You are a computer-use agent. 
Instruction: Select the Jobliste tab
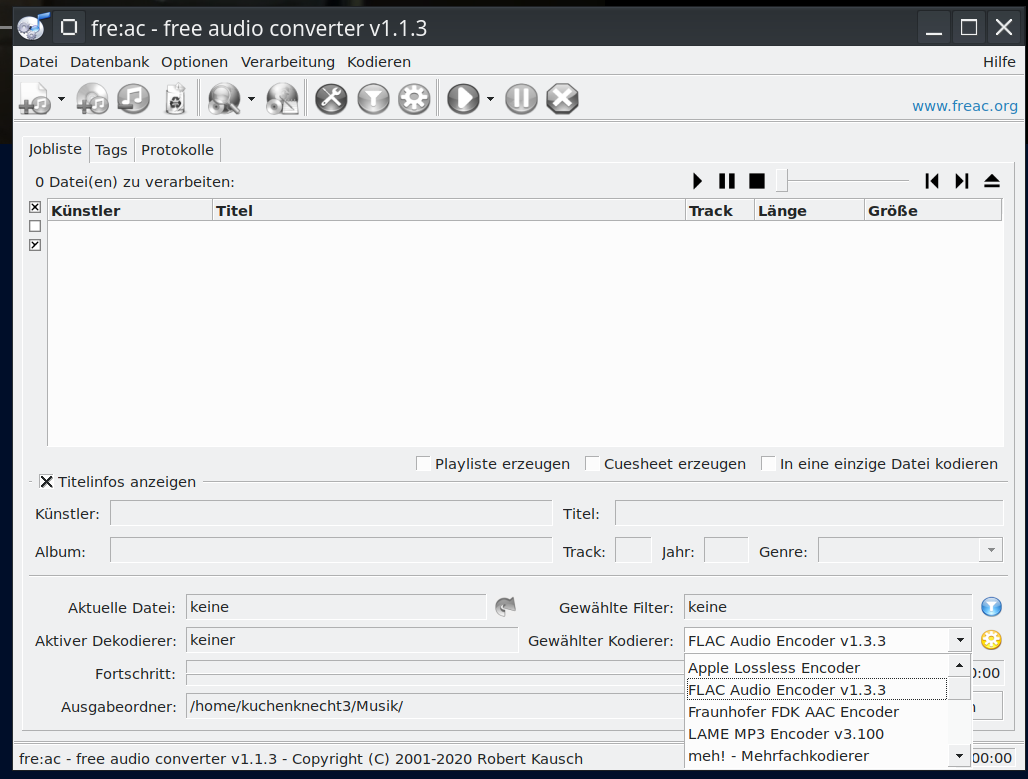coord(55,149)
